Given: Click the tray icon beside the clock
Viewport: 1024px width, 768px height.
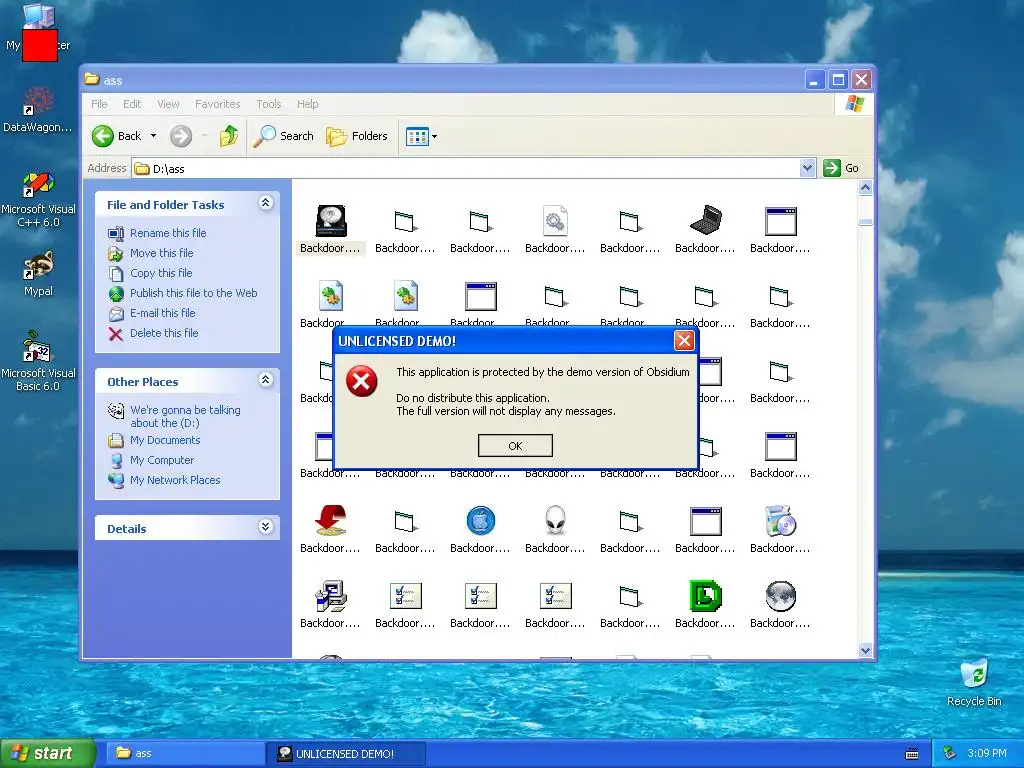Looking at the screenshot, I should [950, 754].
